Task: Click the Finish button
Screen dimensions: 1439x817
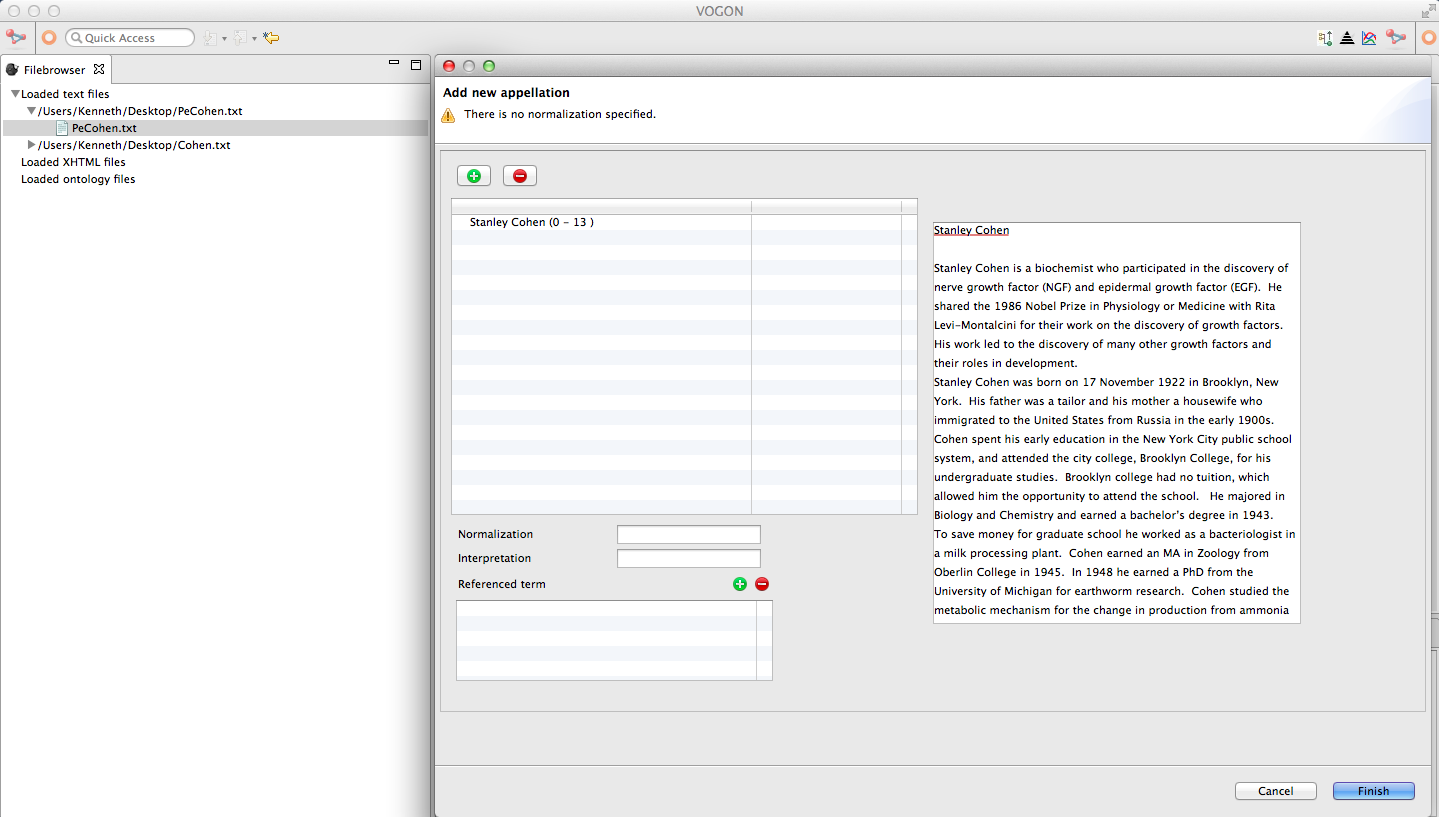Action: click(x=1374, y=791)
